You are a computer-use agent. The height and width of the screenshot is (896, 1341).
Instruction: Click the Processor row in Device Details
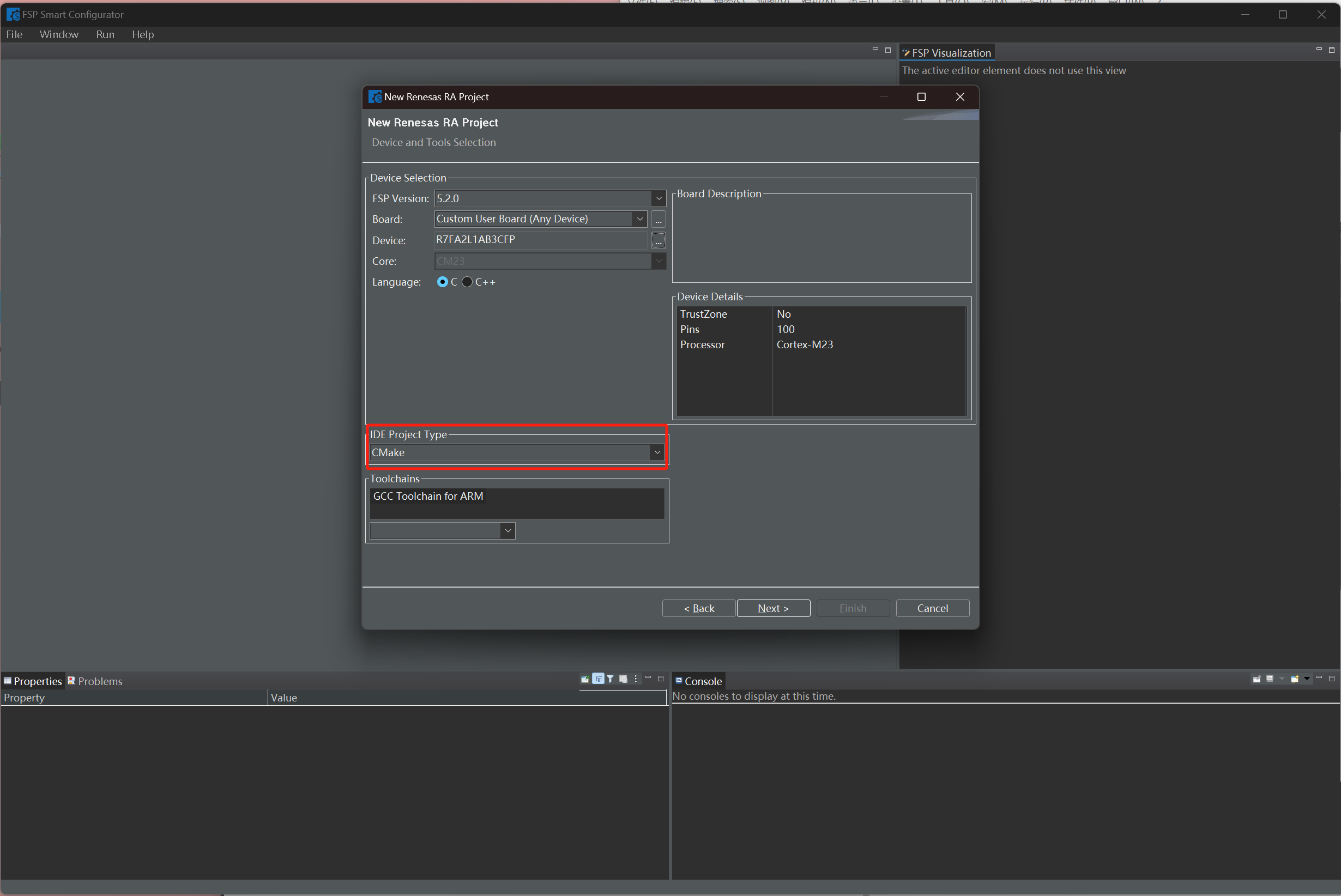[821, 344]
